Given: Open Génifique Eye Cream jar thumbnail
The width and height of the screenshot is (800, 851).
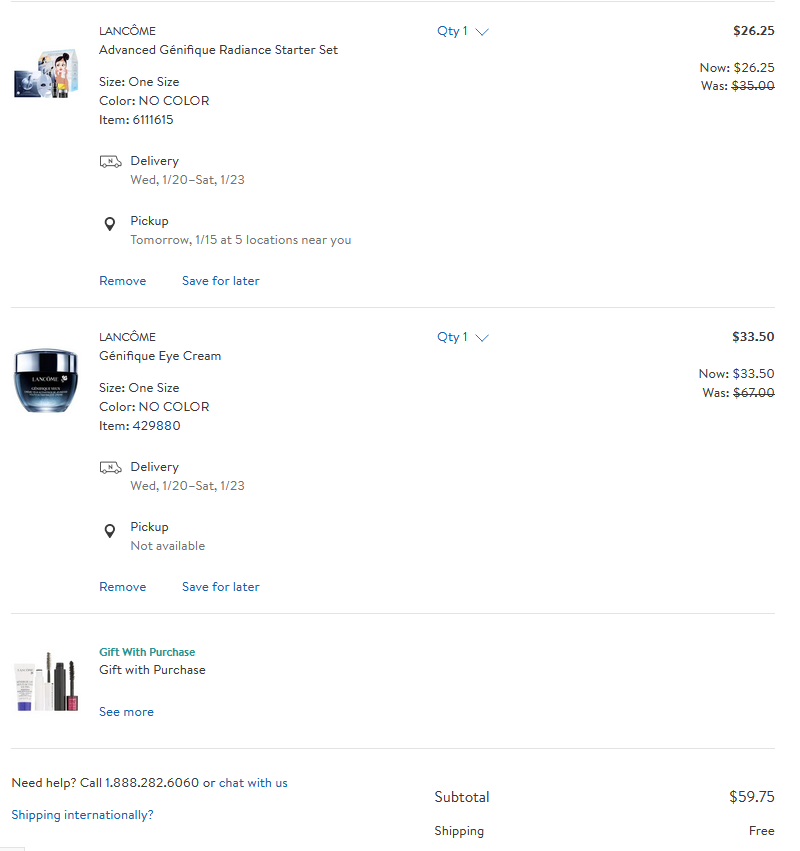Looking at the screenshot, I should (46, 380).
